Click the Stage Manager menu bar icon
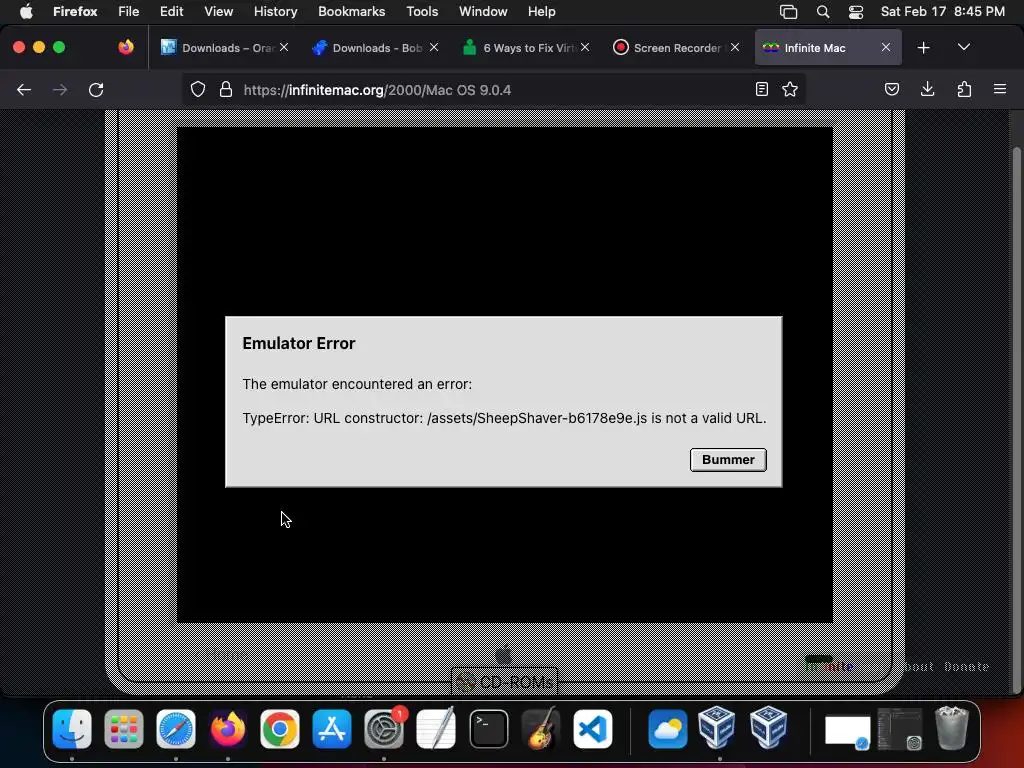 tap(788, 11)
